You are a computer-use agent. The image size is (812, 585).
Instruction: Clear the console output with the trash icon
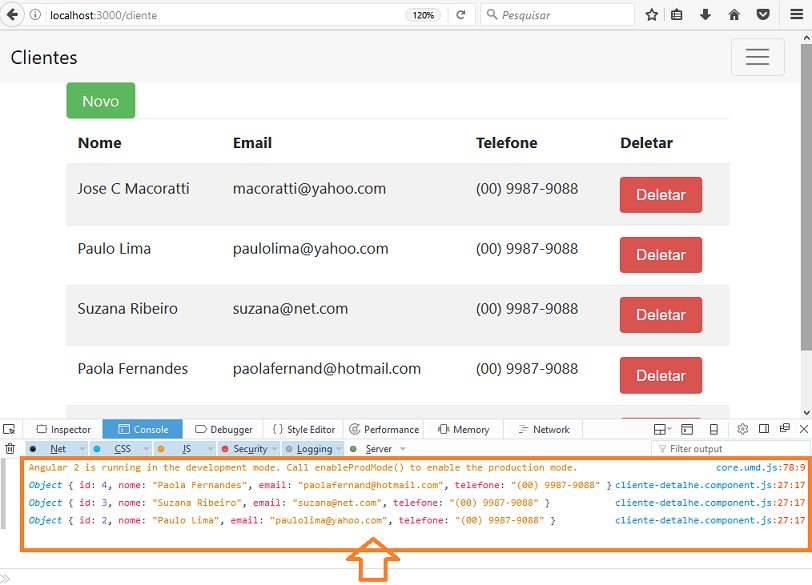[10, 448]
